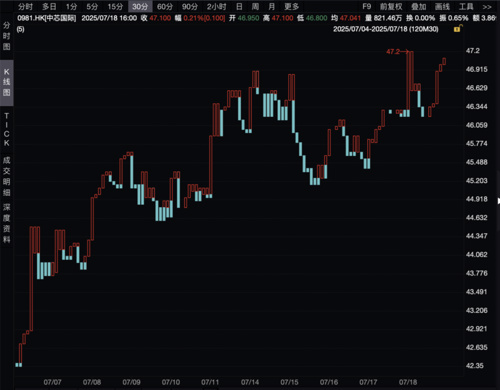Screen dimensions: 500x390
Task: Select the K线图 sidebar view
Action: (x=7, y=82)
